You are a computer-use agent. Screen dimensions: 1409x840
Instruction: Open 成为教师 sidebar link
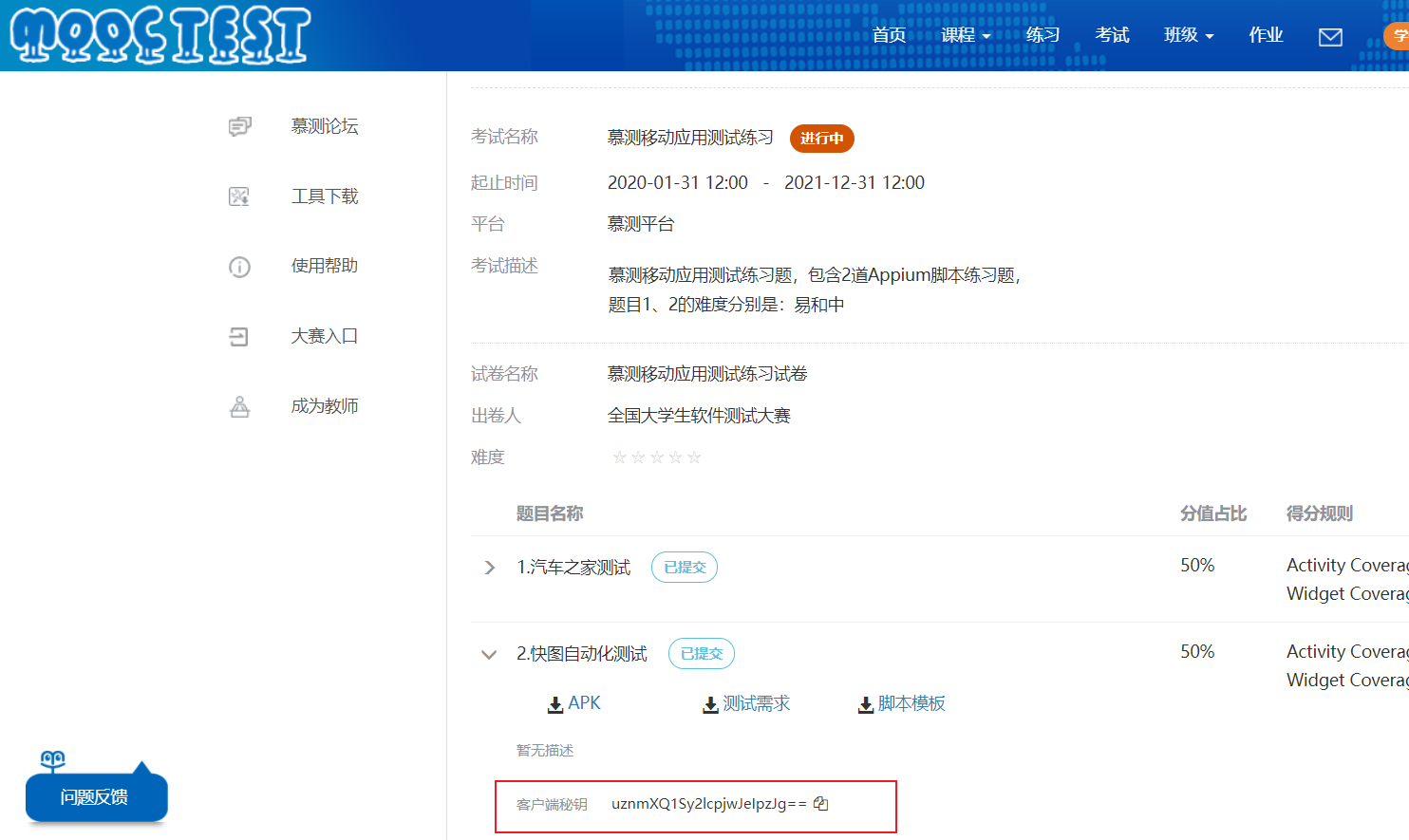pos(325,406)
